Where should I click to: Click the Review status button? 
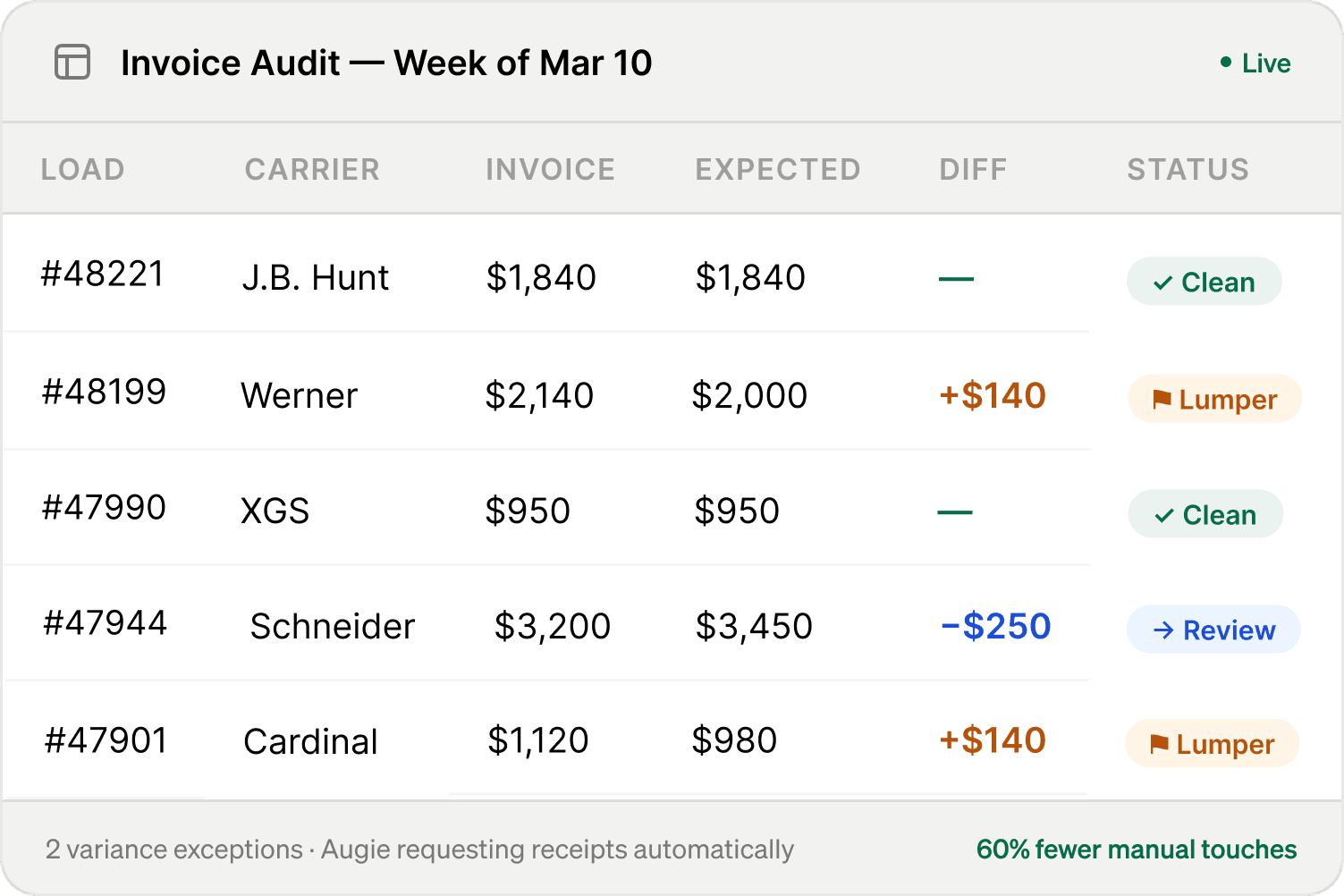point(1213,630)
